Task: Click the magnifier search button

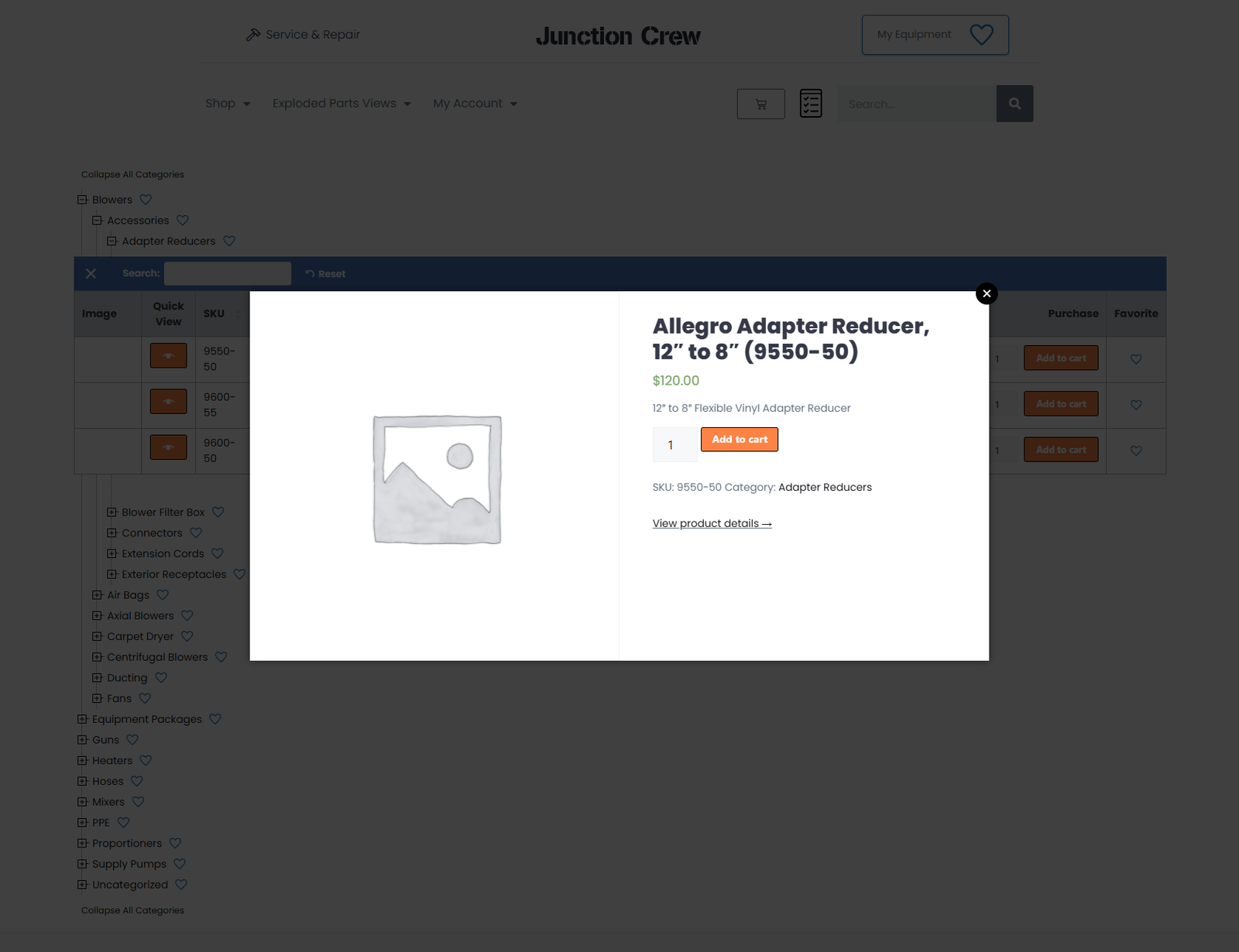Action: pos(1014,104)
